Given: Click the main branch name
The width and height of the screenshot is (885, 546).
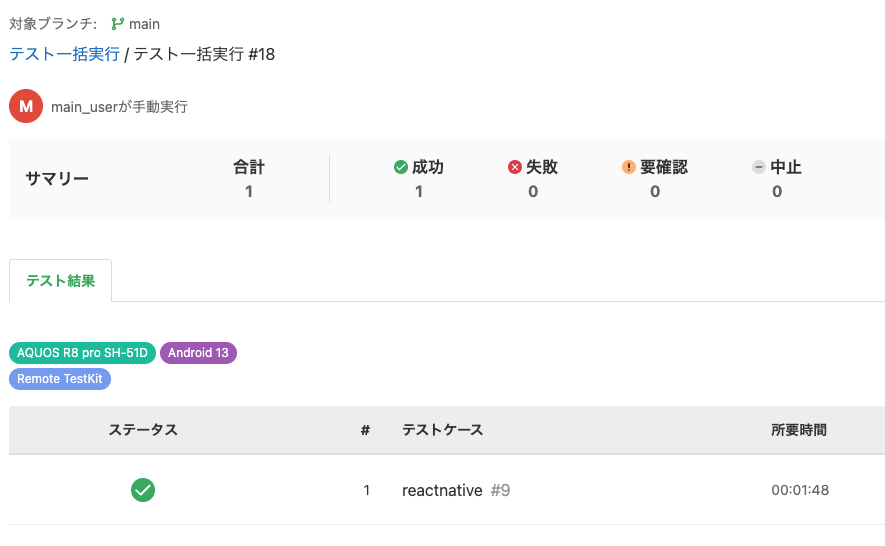Looking at the screenshot, I should 144,24.
